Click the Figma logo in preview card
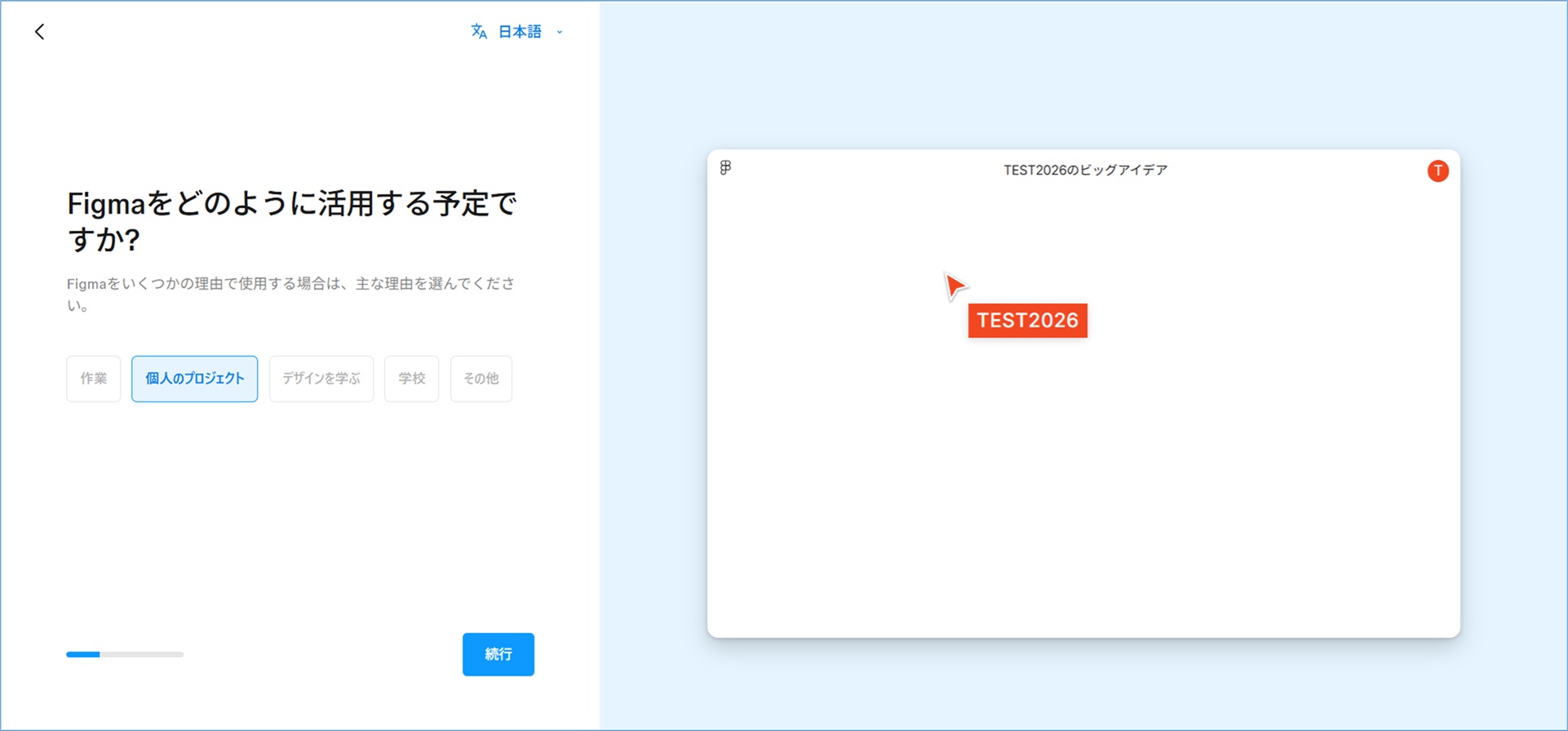 [x=725, y=168]
